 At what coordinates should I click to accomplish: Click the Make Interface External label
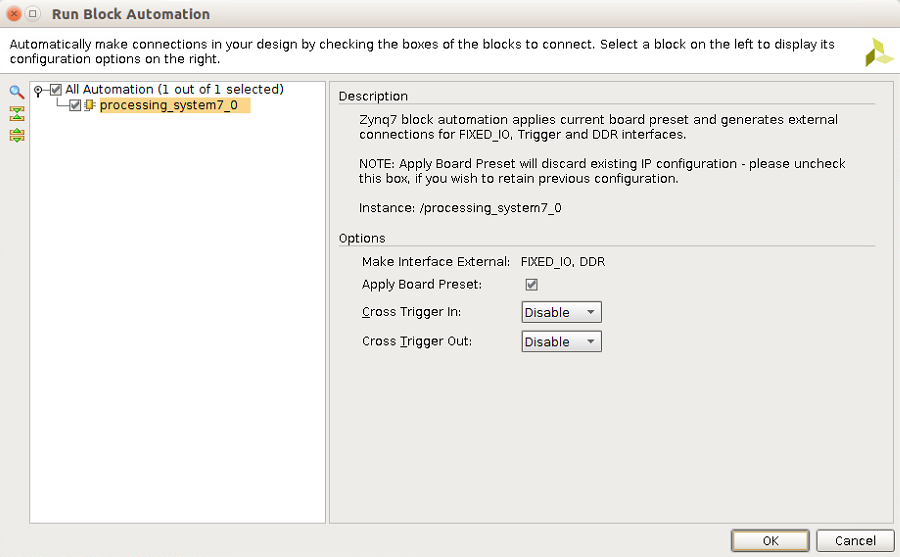point(436,262)
